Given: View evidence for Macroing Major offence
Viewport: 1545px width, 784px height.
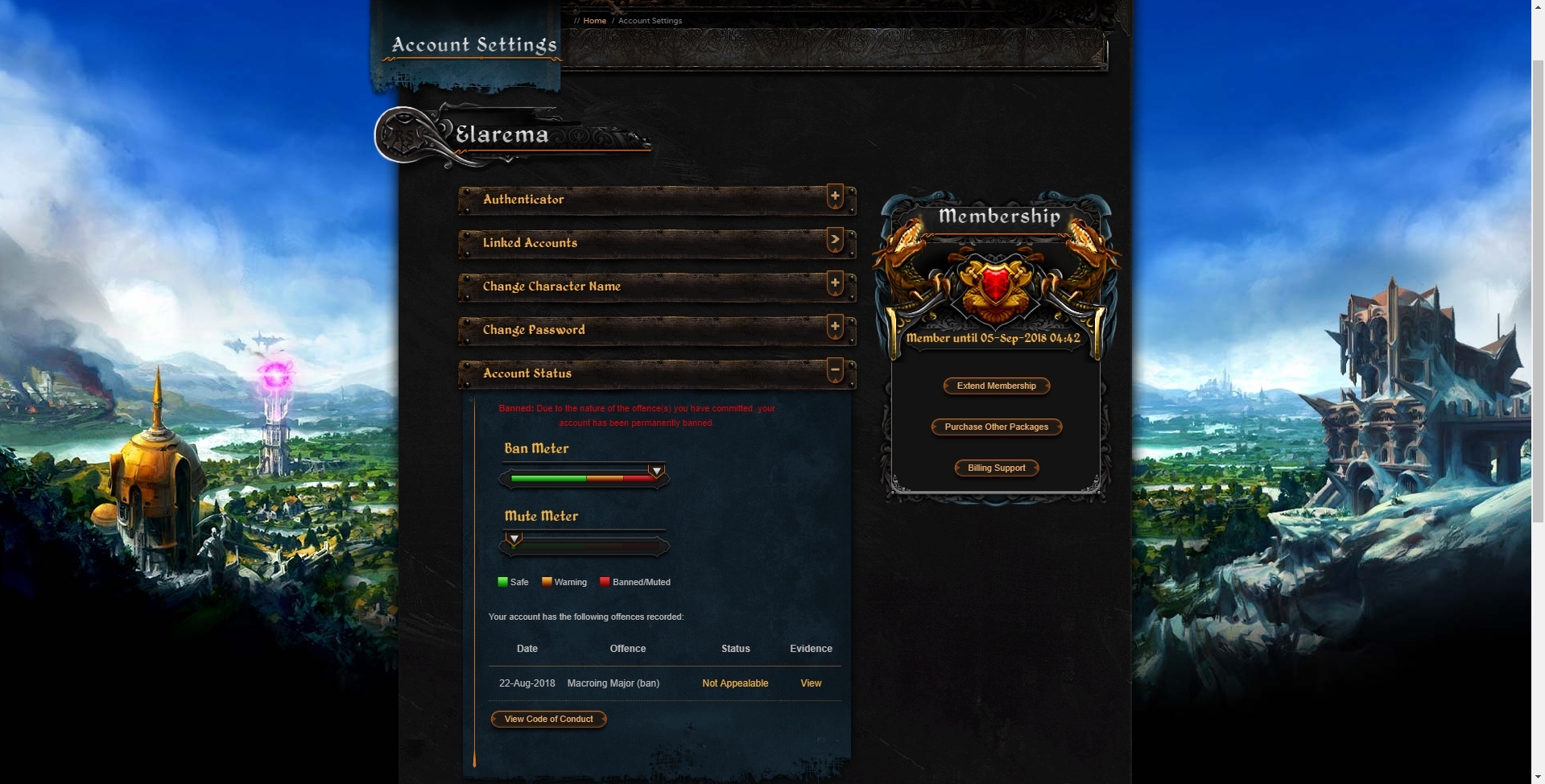Looking at the screenshot, I should (x=811, y=683).
